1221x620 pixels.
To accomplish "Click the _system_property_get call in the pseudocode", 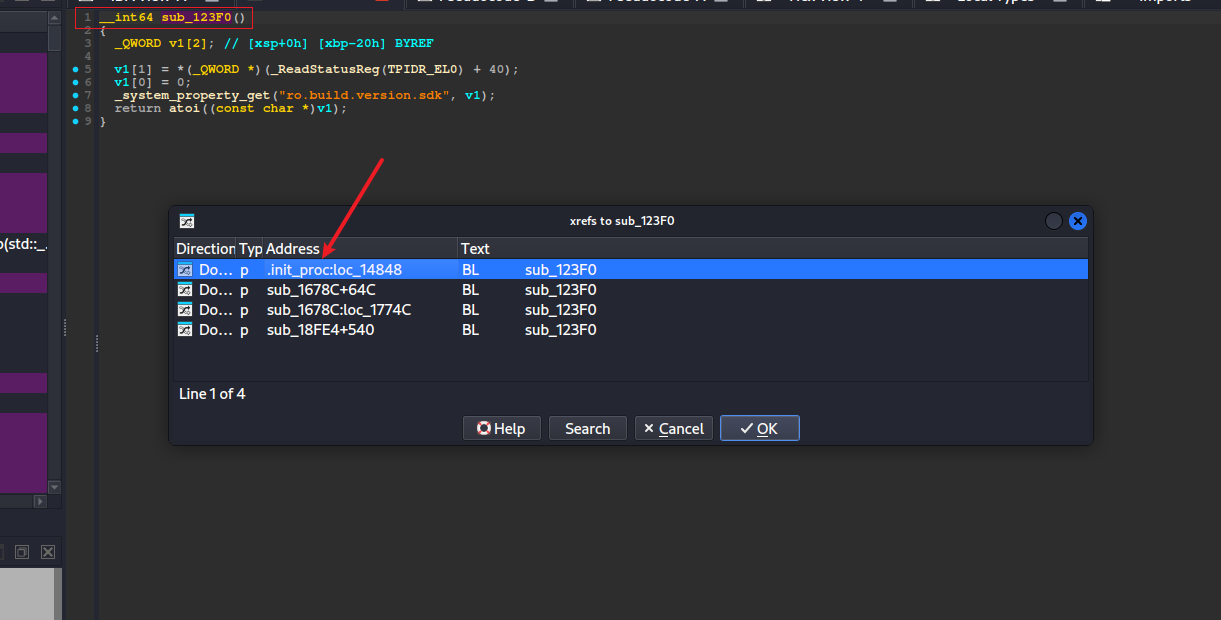I will (182, 95).
